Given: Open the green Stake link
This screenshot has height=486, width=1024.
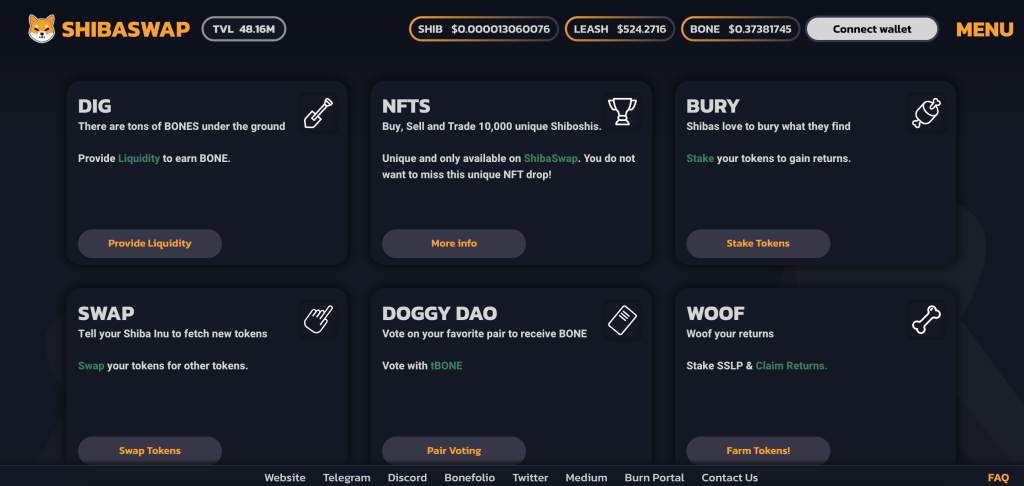Looking at the screenshot, I should pyautogui.click(x=700, y=158).
